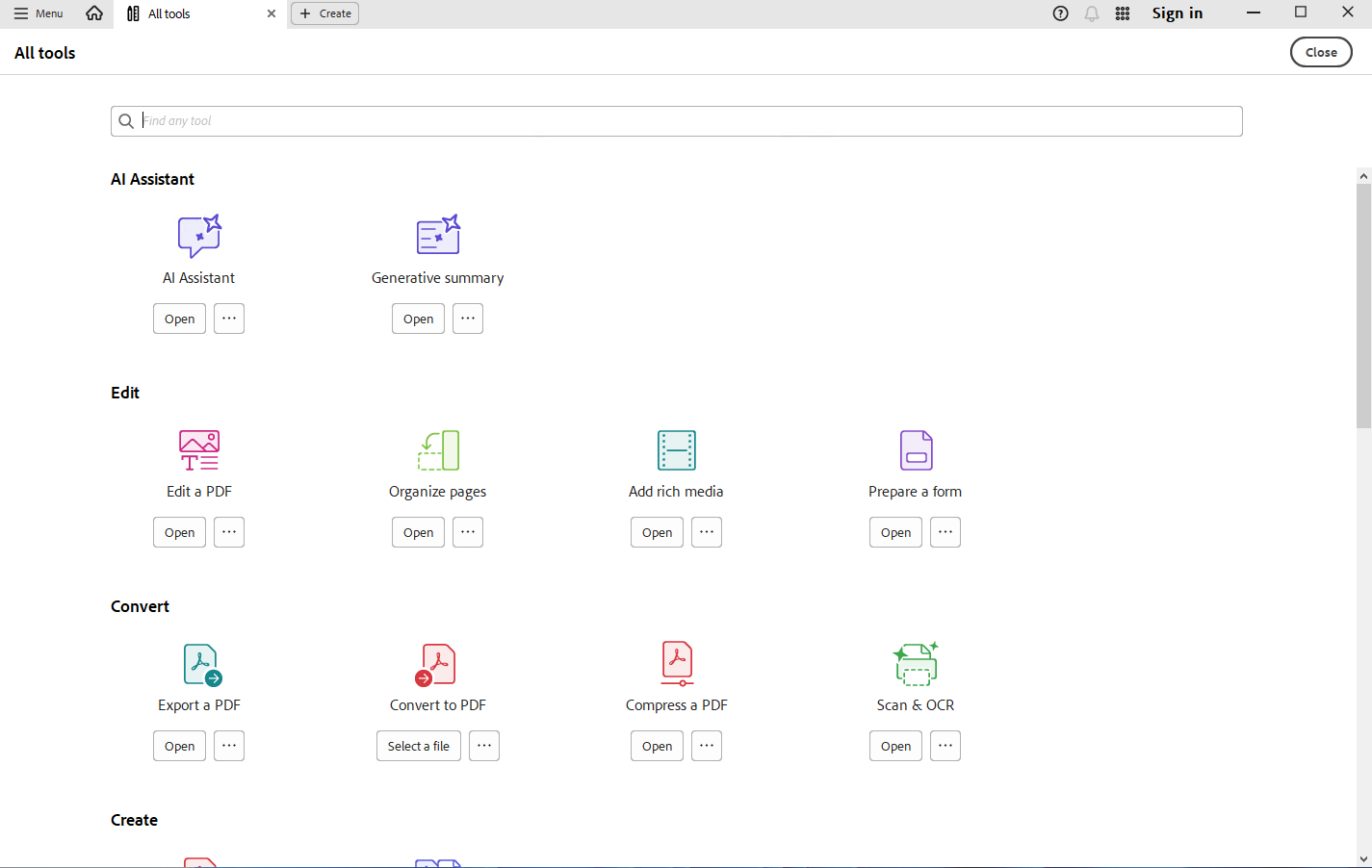Click the vertical scrollbar down arrow

[x=1363, y=859]
